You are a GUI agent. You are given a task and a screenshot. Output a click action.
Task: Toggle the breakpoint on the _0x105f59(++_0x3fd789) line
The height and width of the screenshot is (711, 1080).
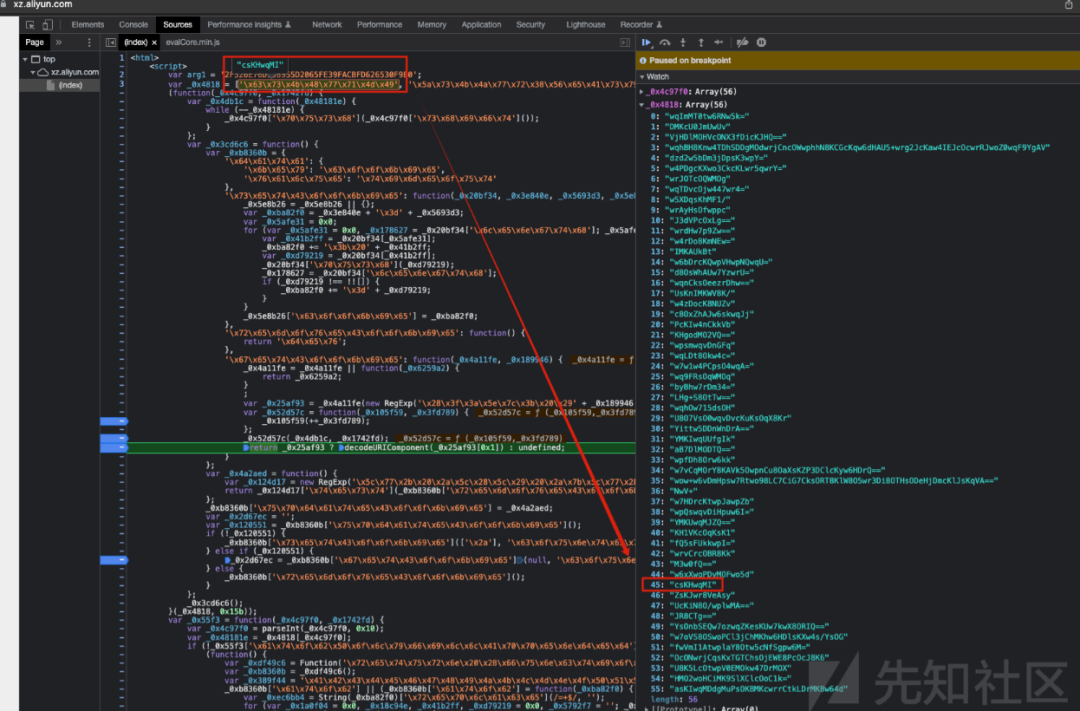114,420
